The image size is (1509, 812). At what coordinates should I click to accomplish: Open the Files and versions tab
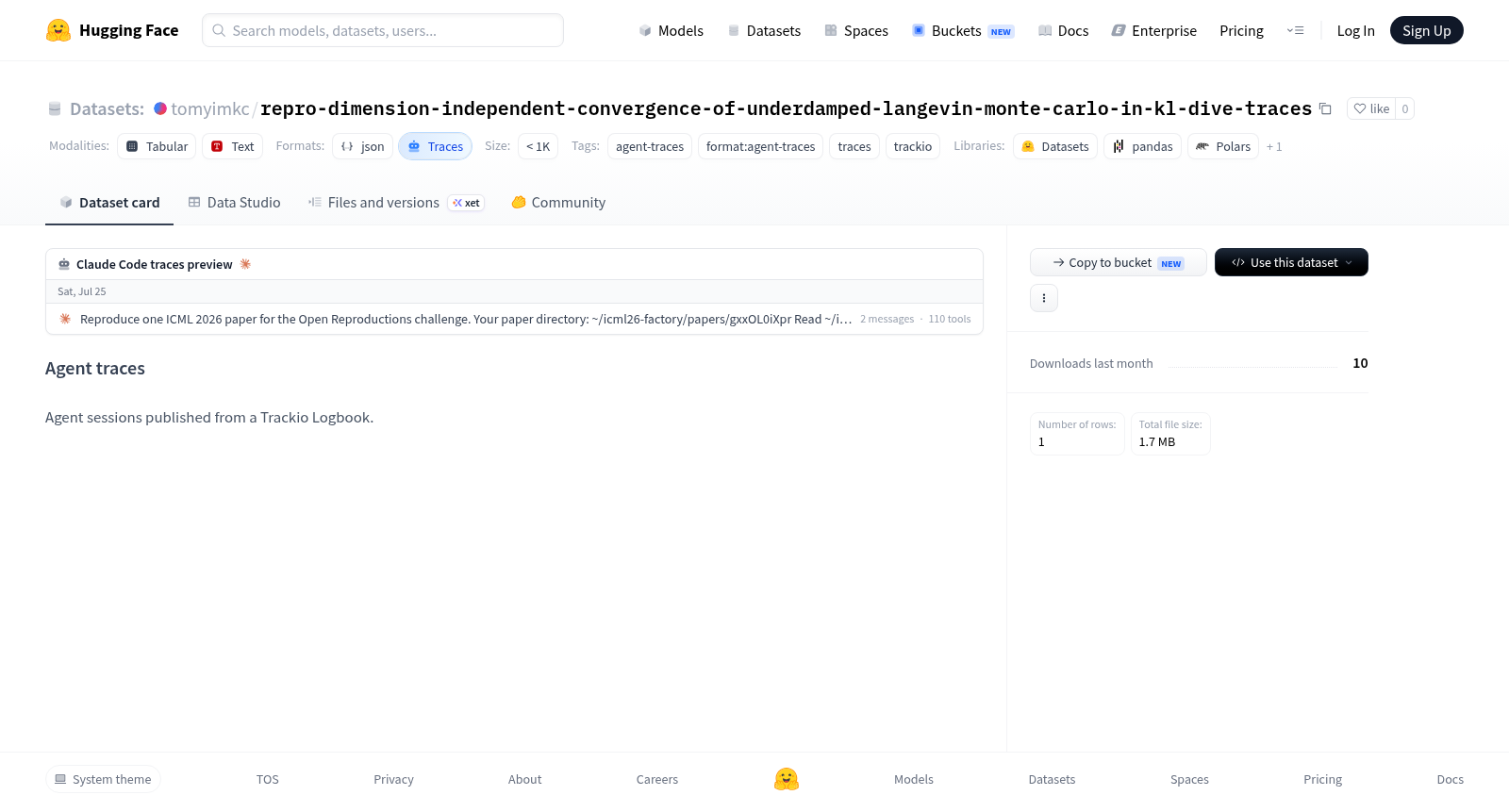(x=396, y=202)
